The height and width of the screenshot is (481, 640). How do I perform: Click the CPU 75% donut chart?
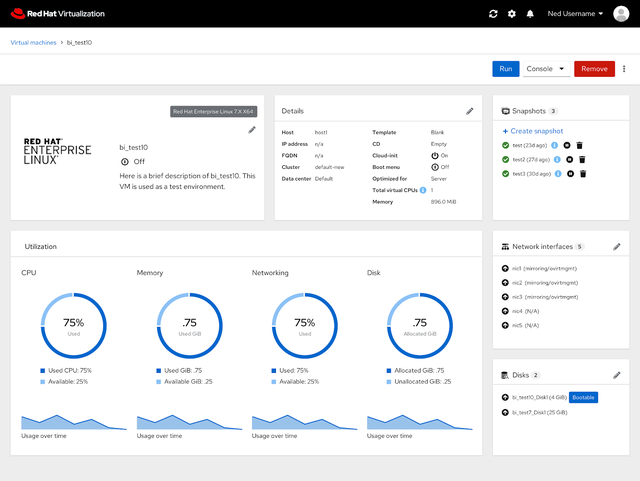point(74,325)
